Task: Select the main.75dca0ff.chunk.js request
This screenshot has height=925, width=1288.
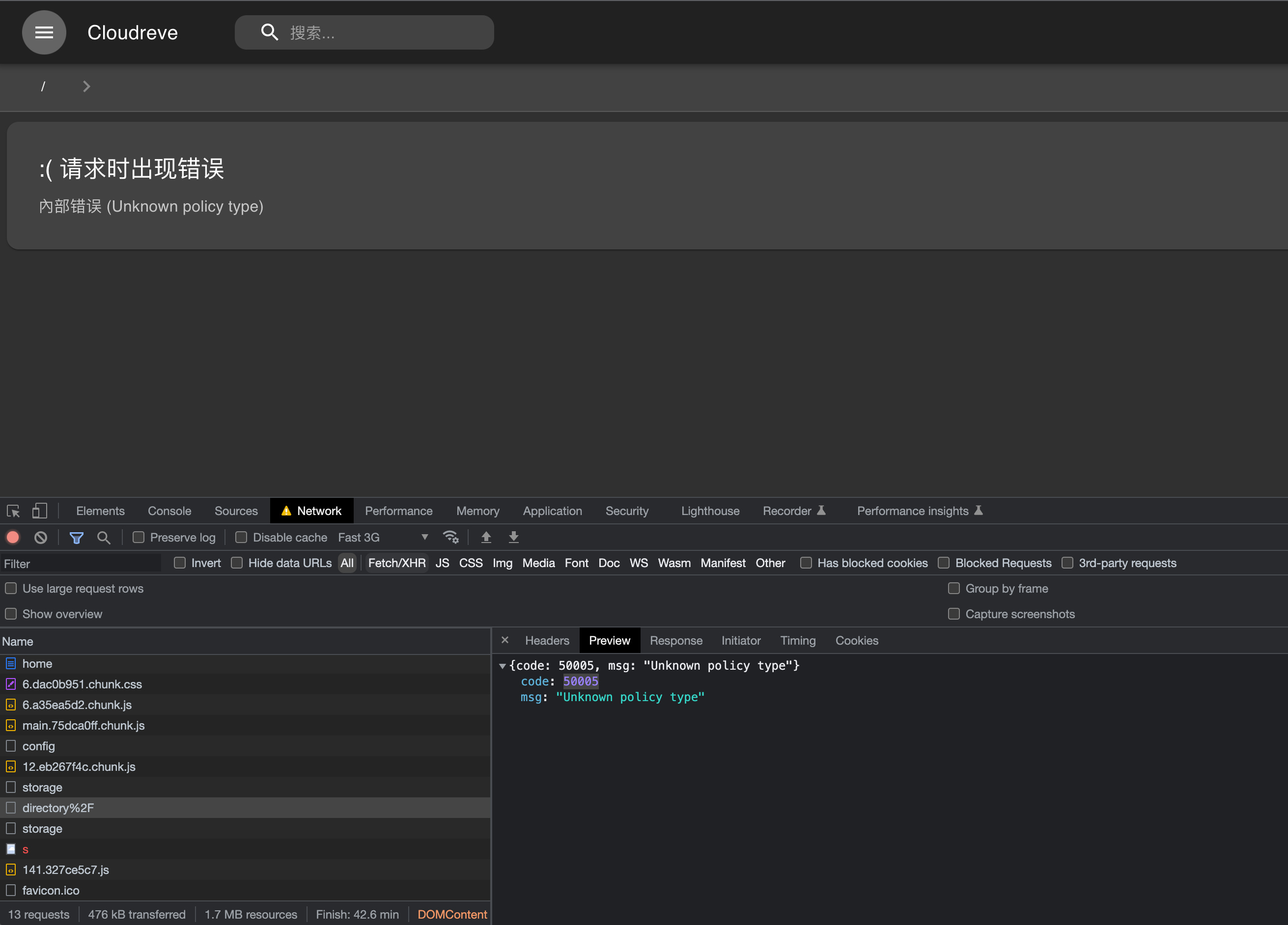Action: click(x=83, y=725)
